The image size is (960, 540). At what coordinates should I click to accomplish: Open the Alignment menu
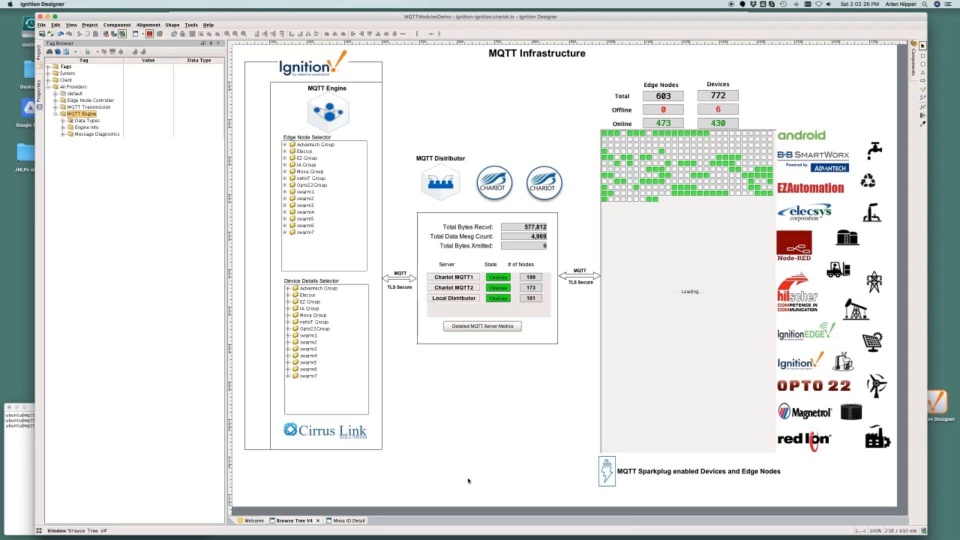coord(148,25)
